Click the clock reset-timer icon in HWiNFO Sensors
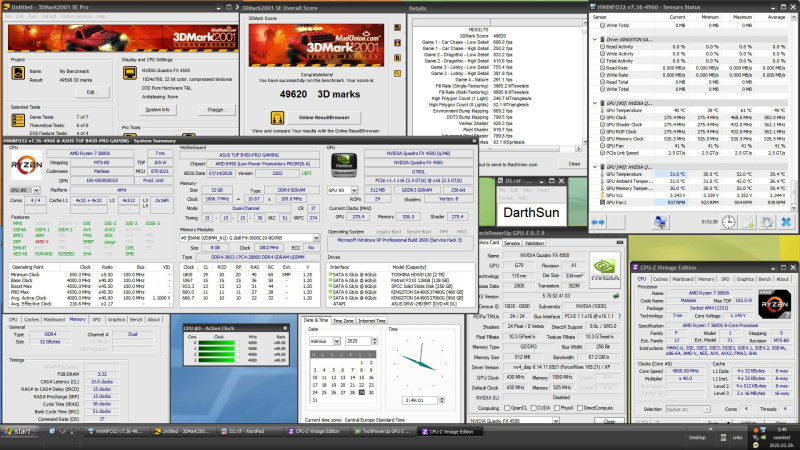The width and height of the screenshot is (800, 450). point(729,222)
